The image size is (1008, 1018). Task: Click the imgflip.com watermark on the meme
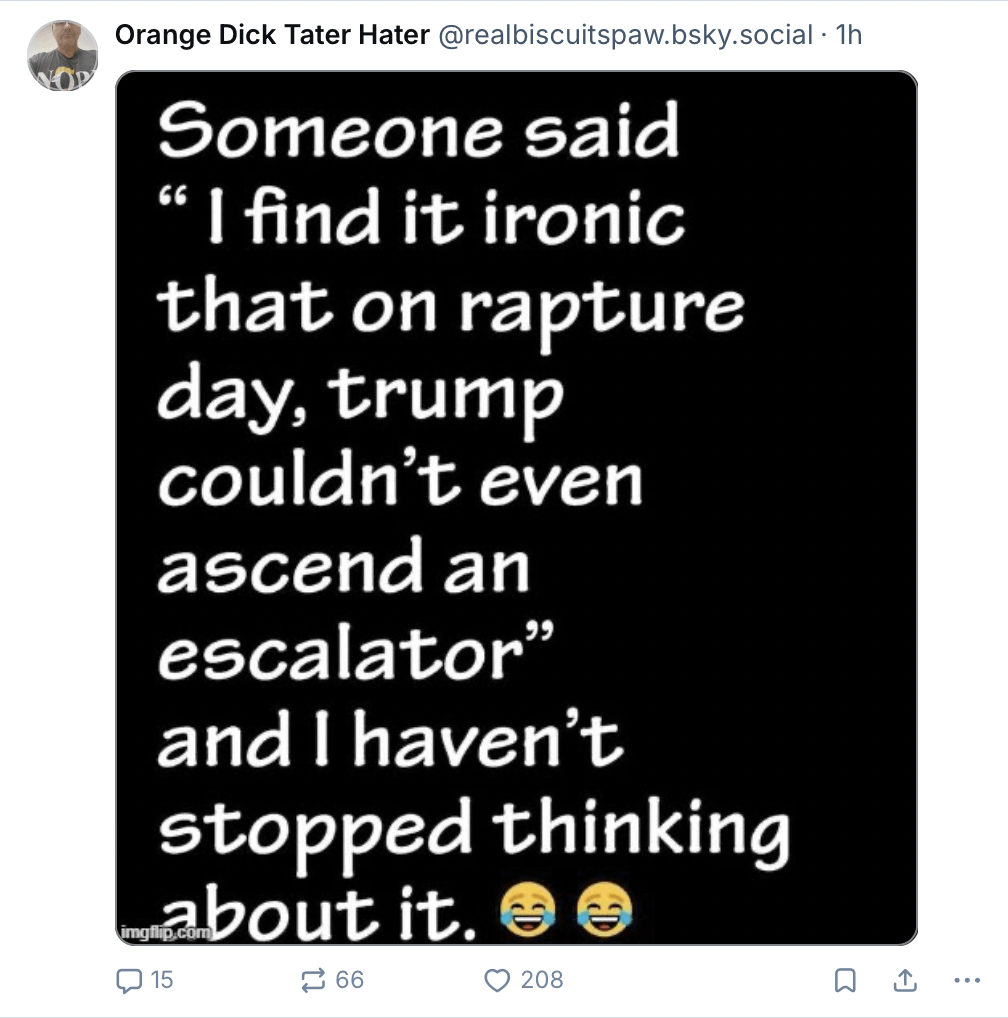166,933
